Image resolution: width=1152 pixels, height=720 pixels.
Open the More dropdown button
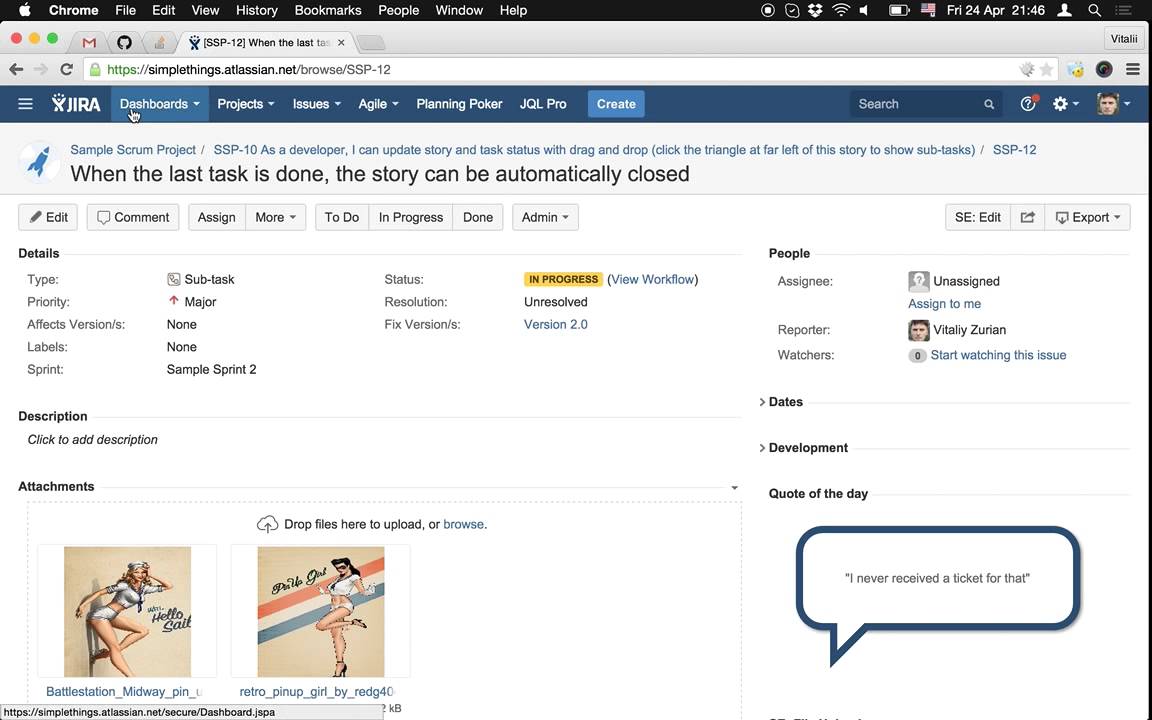pyautogui.click(x=275, y=217)
